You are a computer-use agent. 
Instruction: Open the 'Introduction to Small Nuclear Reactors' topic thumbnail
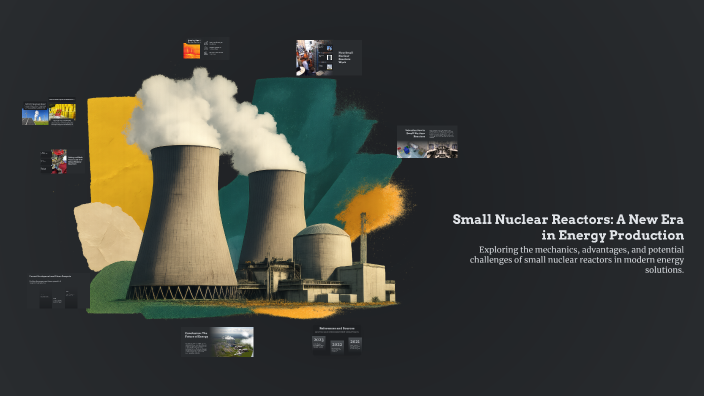tap(427, 141)
